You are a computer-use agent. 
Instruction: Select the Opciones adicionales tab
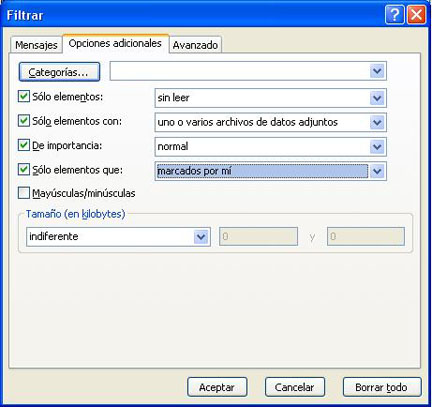(115, 43)
